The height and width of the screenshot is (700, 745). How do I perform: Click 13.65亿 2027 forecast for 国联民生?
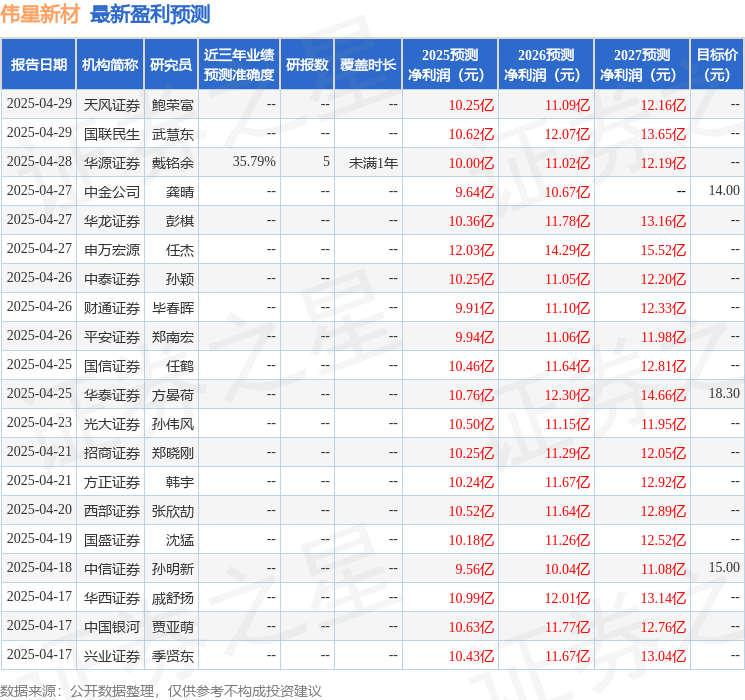tap(663, 134)
